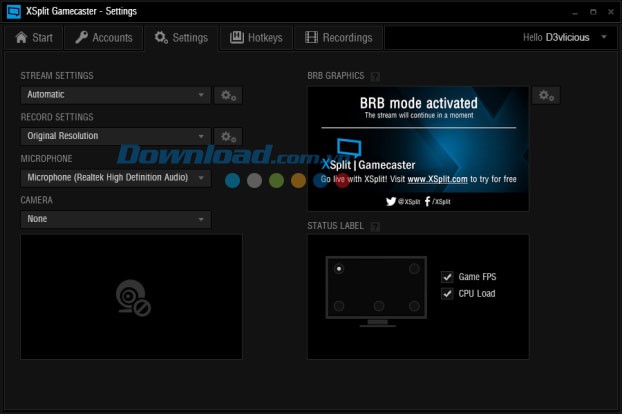
Task: Click the BRB GRAPHICS heading text
Action: pos(336,76)
